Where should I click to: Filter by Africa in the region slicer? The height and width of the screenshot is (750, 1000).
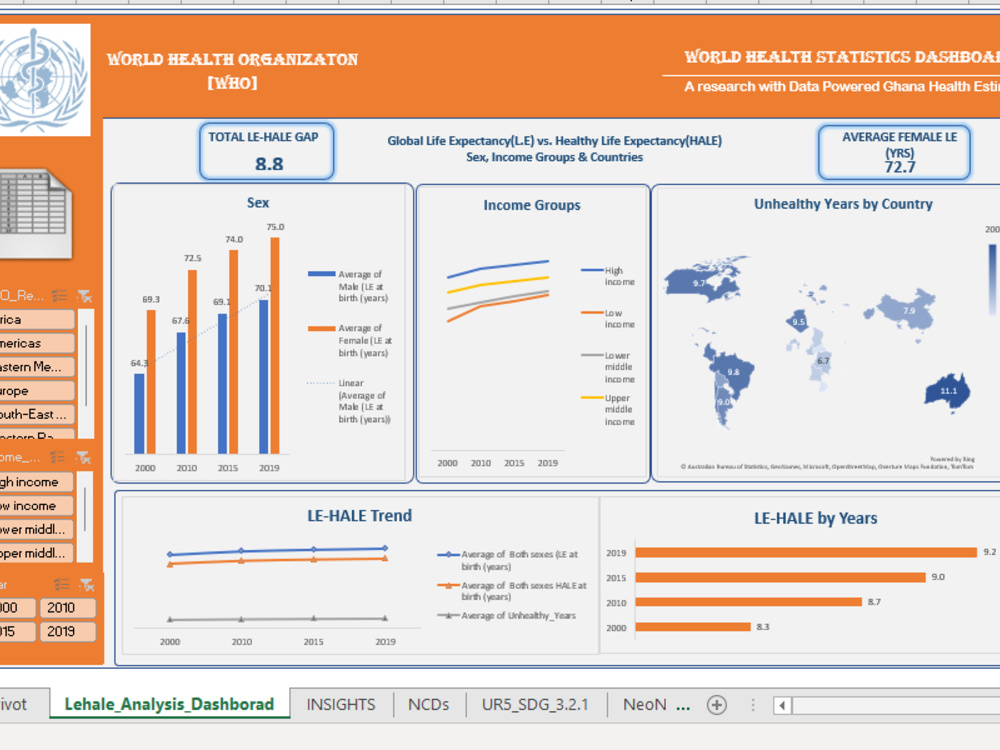36,320
